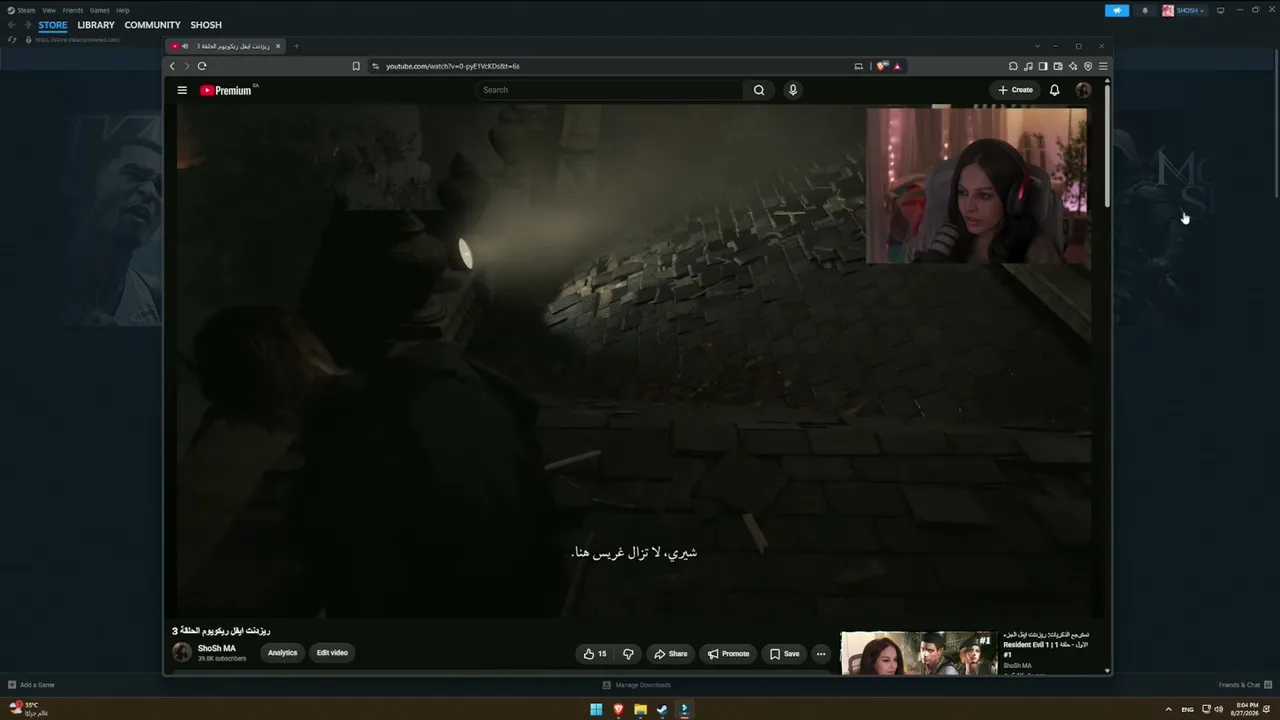This screenshot has height=720, width=1280.
Task: Switch the ENG input language indicator
Action: click(x=1187, y=710)
